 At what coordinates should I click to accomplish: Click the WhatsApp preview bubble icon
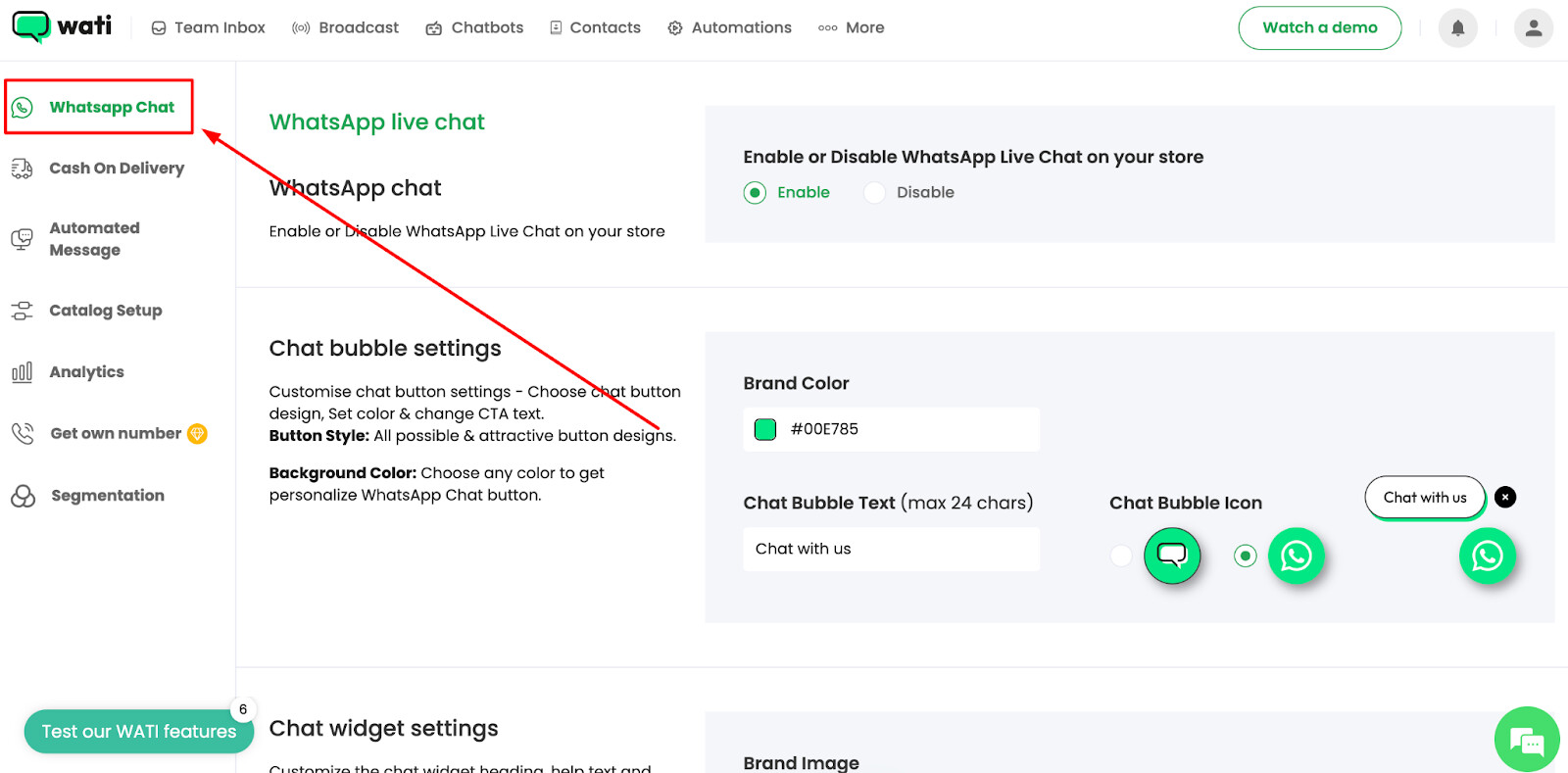coord(1487,556)
